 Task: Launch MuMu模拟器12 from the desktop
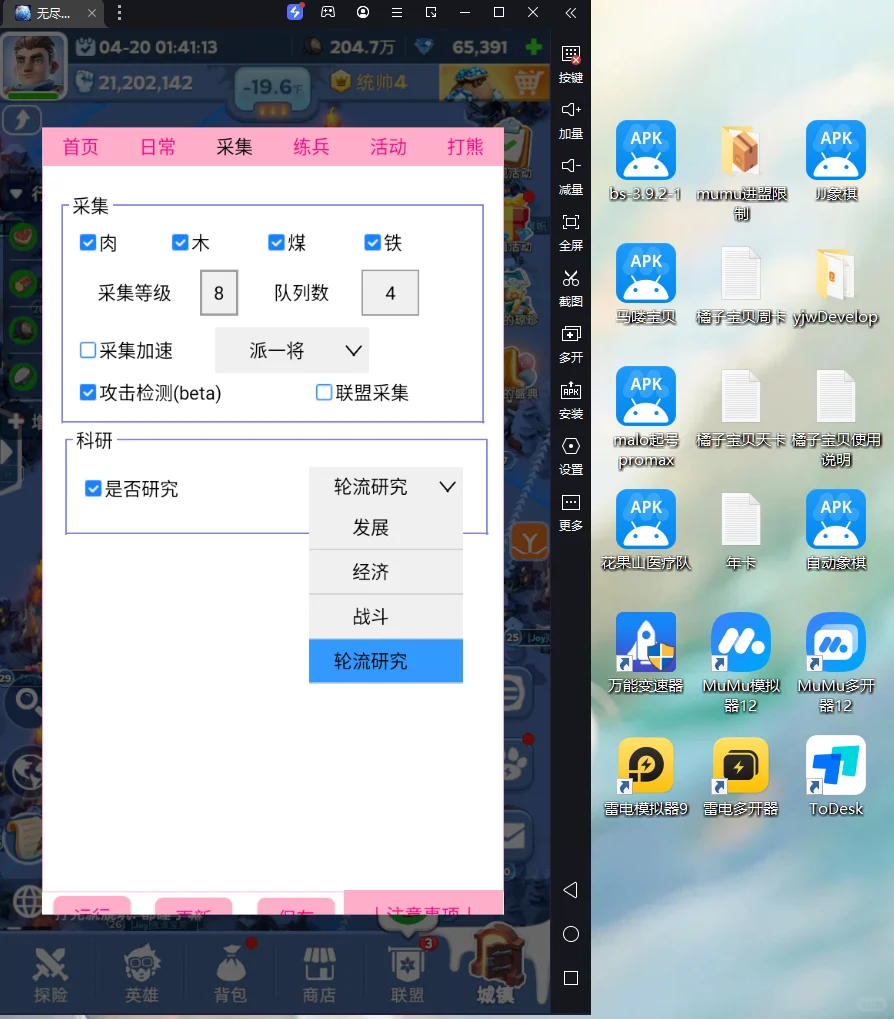click(x=740, y=642)
